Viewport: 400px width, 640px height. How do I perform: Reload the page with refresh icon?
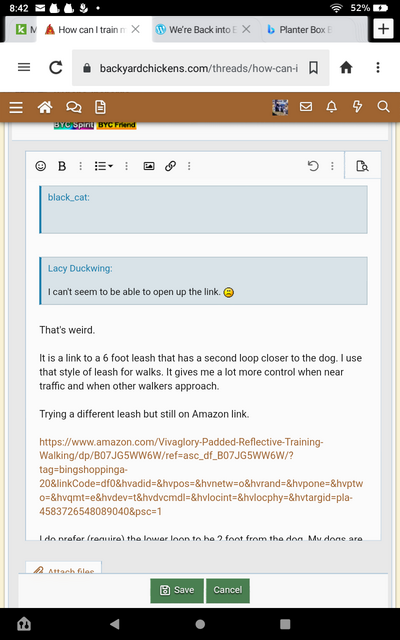tap(56, 67)
